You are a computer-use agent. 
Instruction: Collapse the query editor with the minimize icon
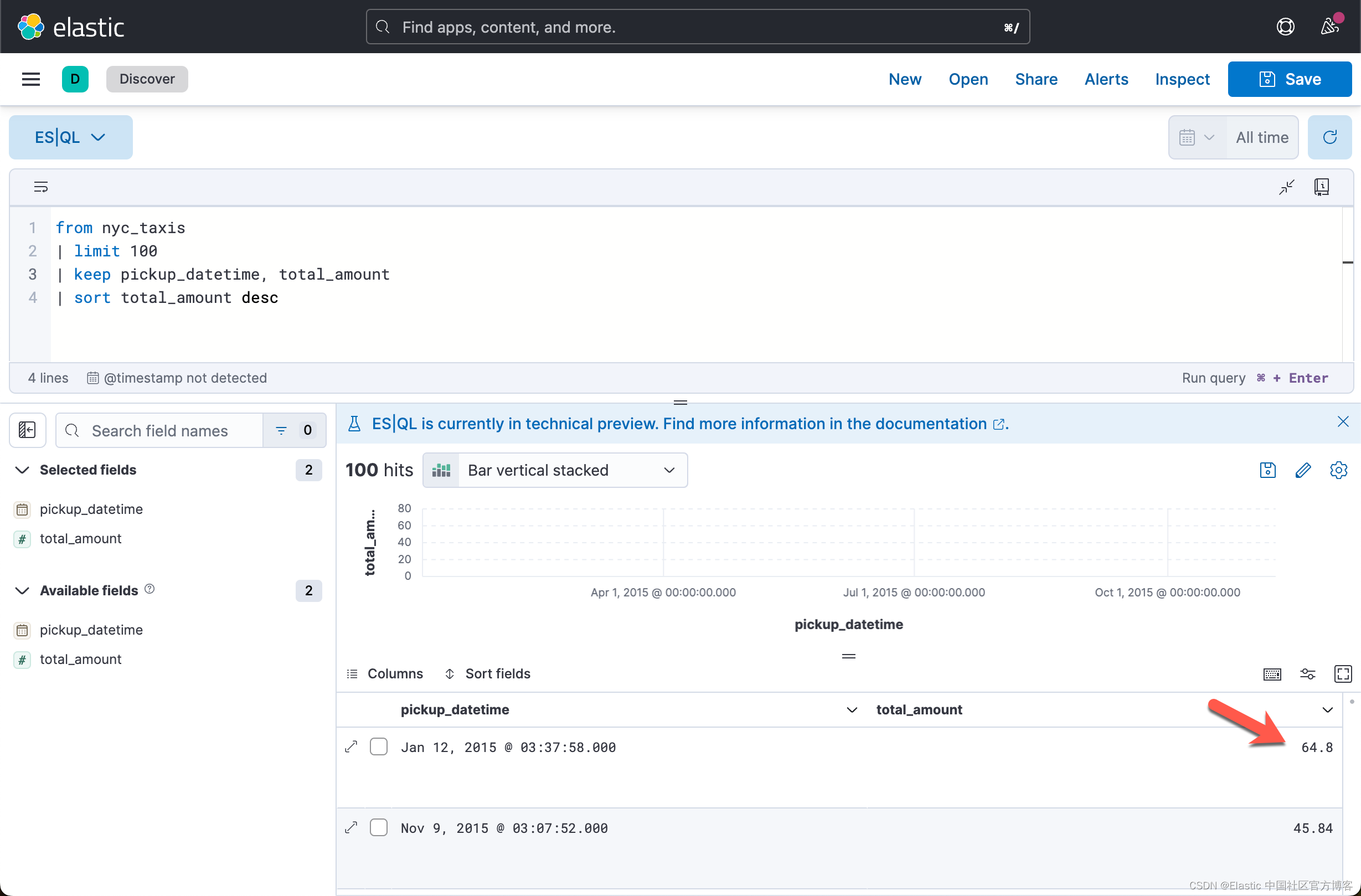[1287, 187]
